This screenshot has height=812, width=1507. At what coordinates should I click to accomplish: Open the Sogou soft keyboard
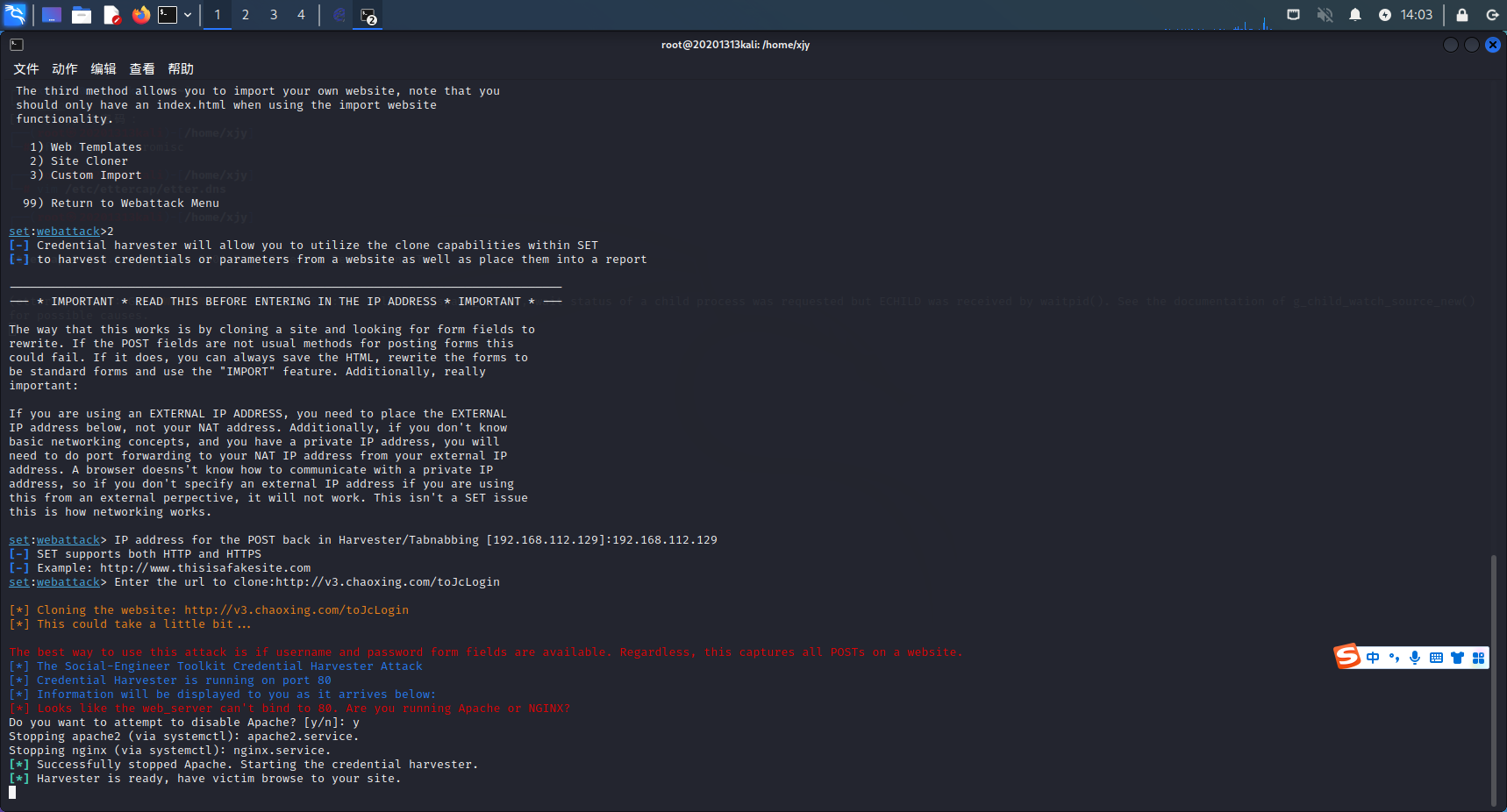pyautogui.click(x=1436, y=658)
